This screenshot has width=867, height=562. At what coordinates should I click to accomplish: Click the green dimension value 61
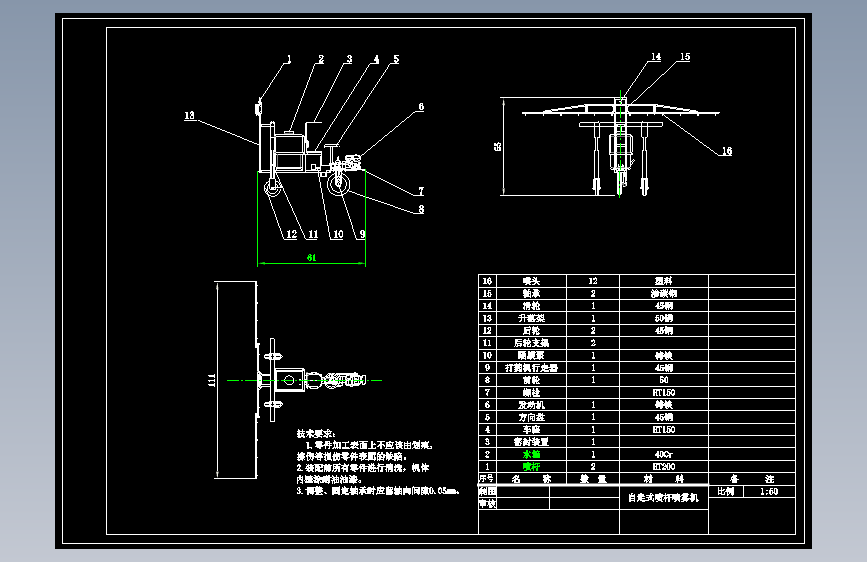(311, 257)
